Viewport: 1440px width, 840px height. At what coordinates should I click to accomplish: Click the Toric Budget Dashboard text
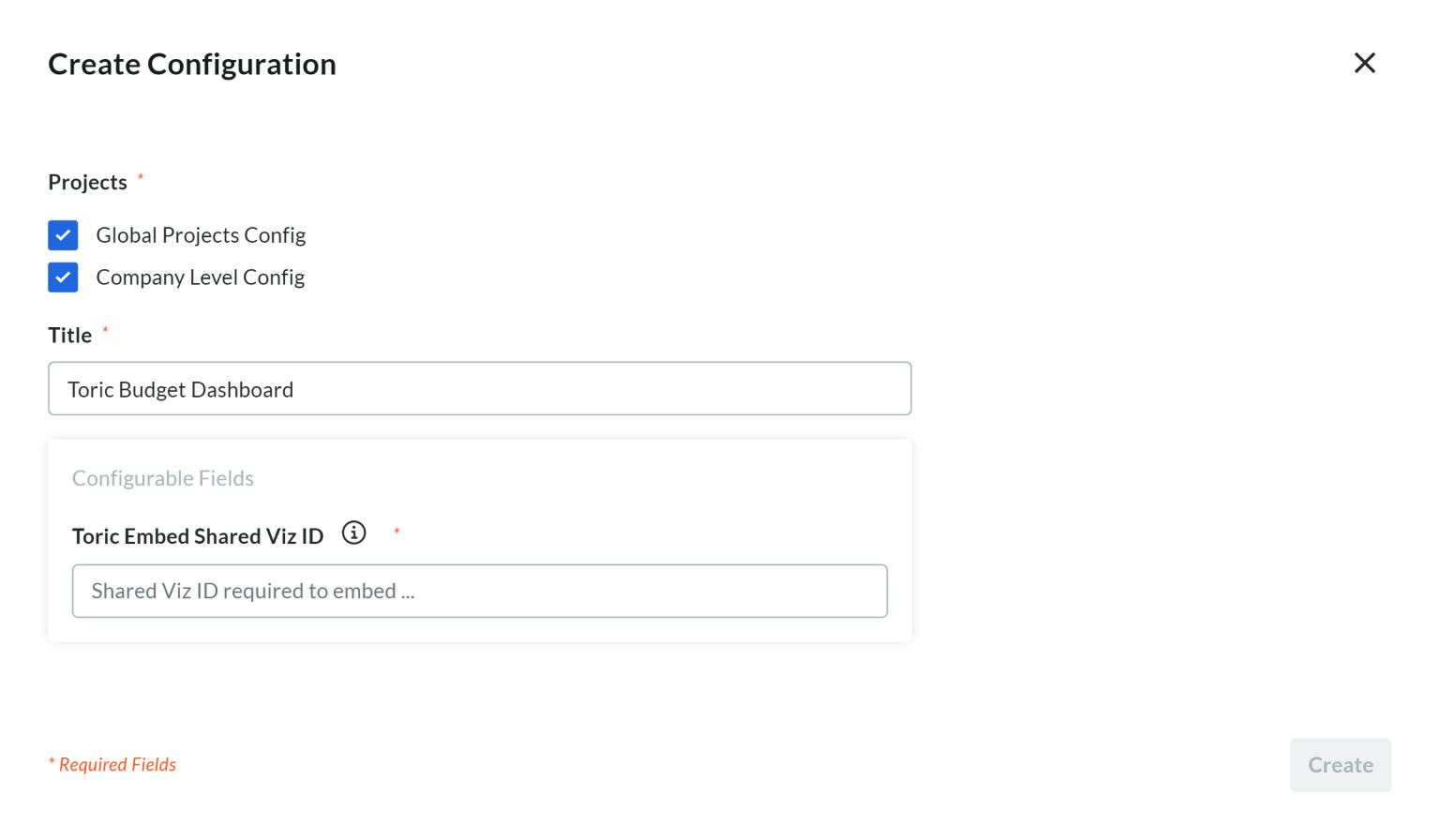click(x=181, y=389)
